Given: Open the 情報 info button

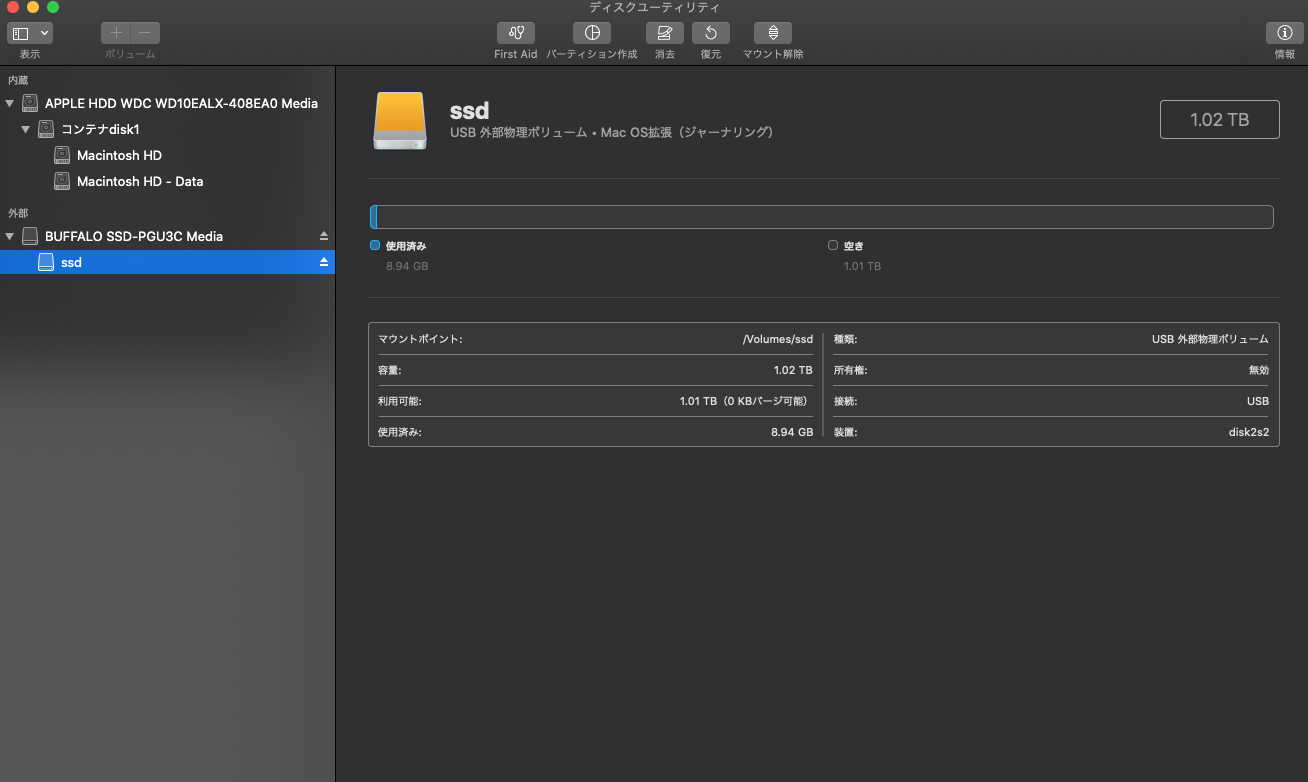Looking at the screenshot, I should pos(1284,33).
